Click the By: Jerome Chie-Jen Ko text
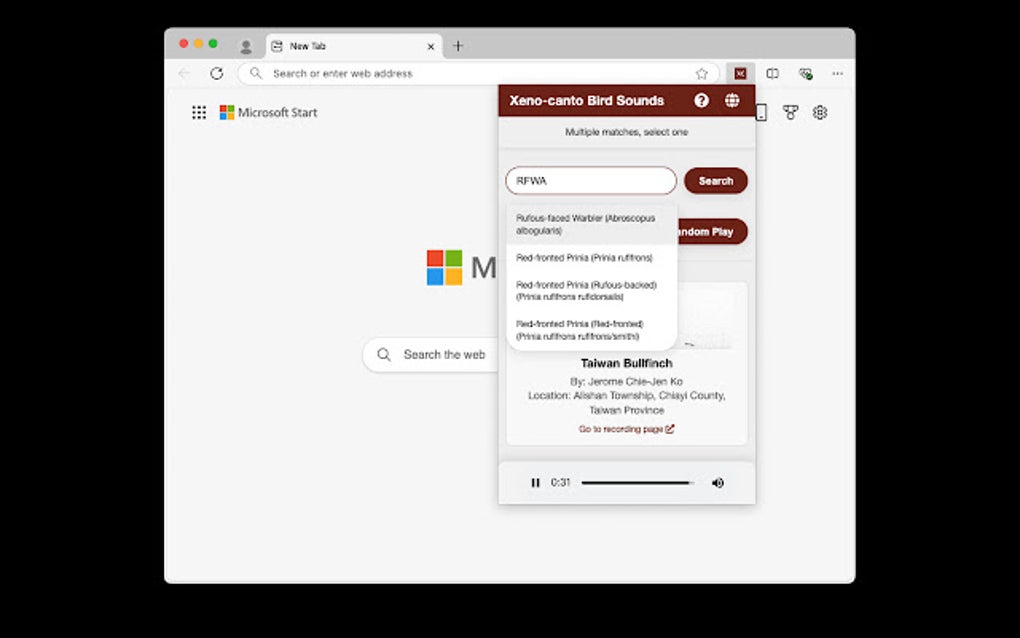The height and width of the screenshot is (638, 1020). pos(626,382)
